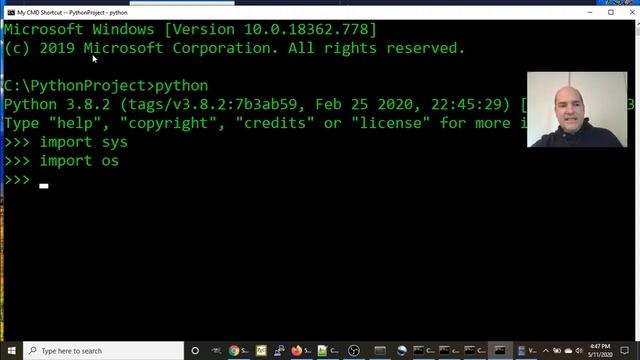Open the gray window app in taskbar
Image resolution: width=640 pixels, height=360 pixels.
tap(380, 351)
